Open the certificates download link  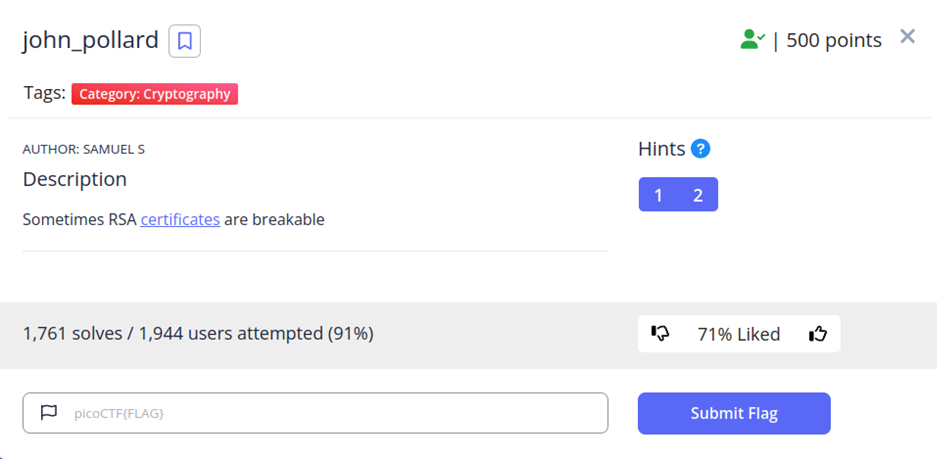[x=180, y=219]
